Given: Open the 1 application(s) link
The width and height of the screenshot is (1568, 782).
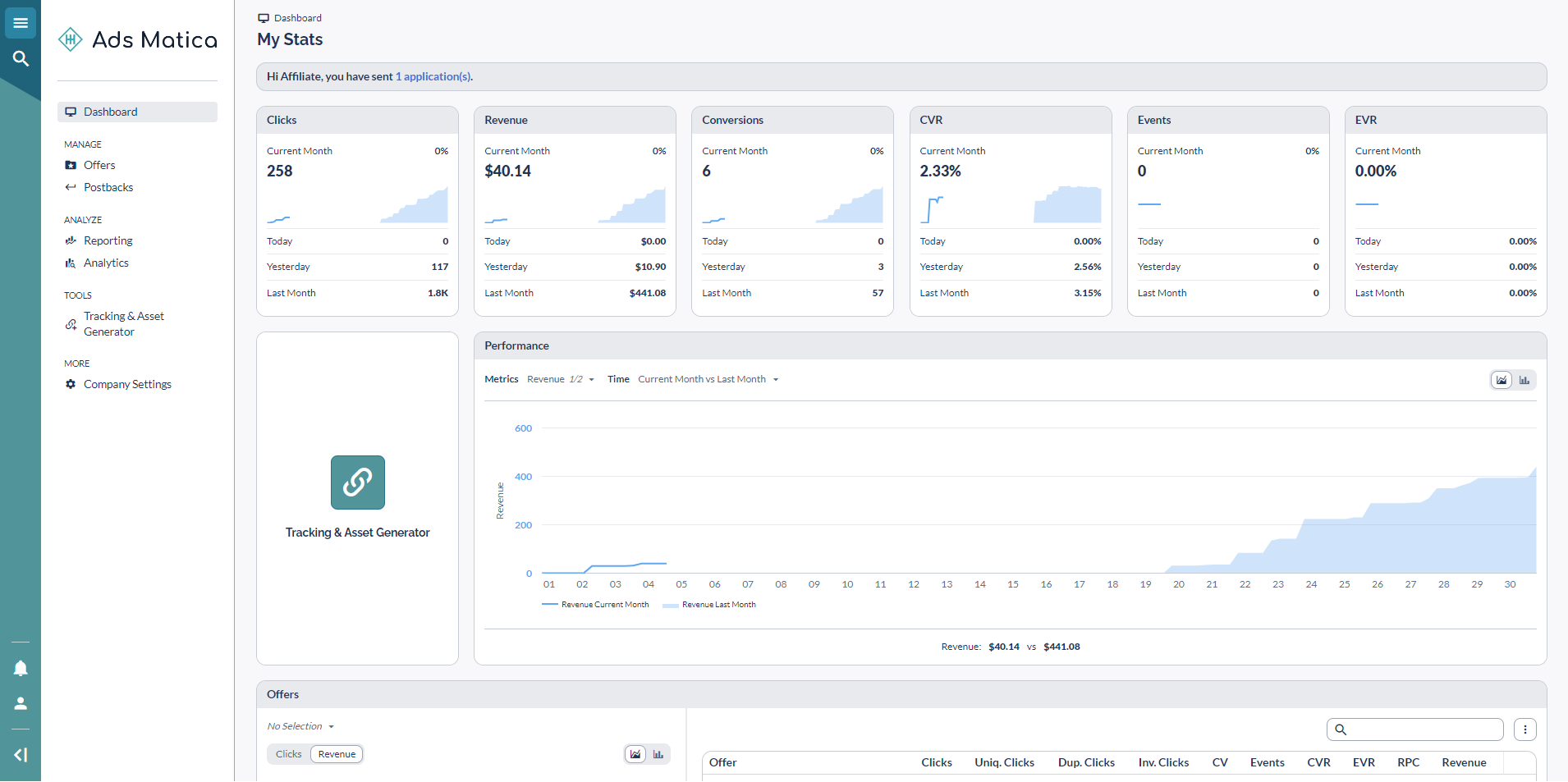Looking at the screenshot, I should [433, 76].
